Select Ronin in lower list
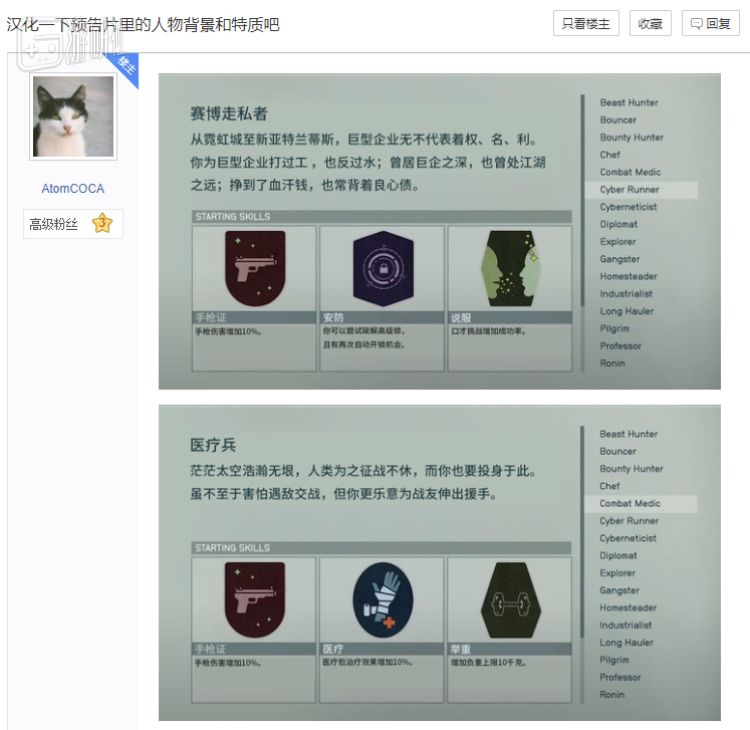 pyautogui.click(x=612, y=695)
